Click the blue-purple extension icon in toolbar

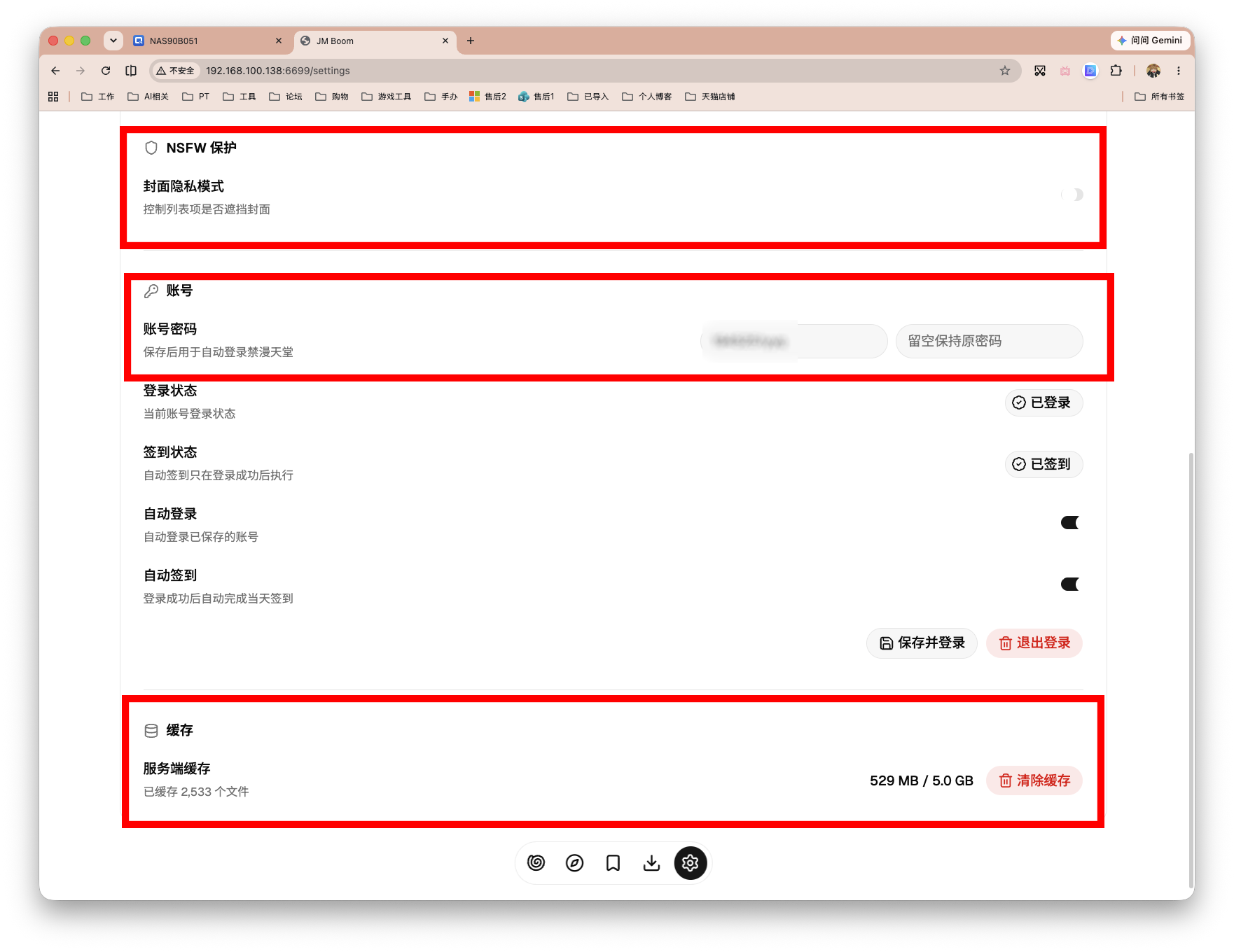[1090, 71]
